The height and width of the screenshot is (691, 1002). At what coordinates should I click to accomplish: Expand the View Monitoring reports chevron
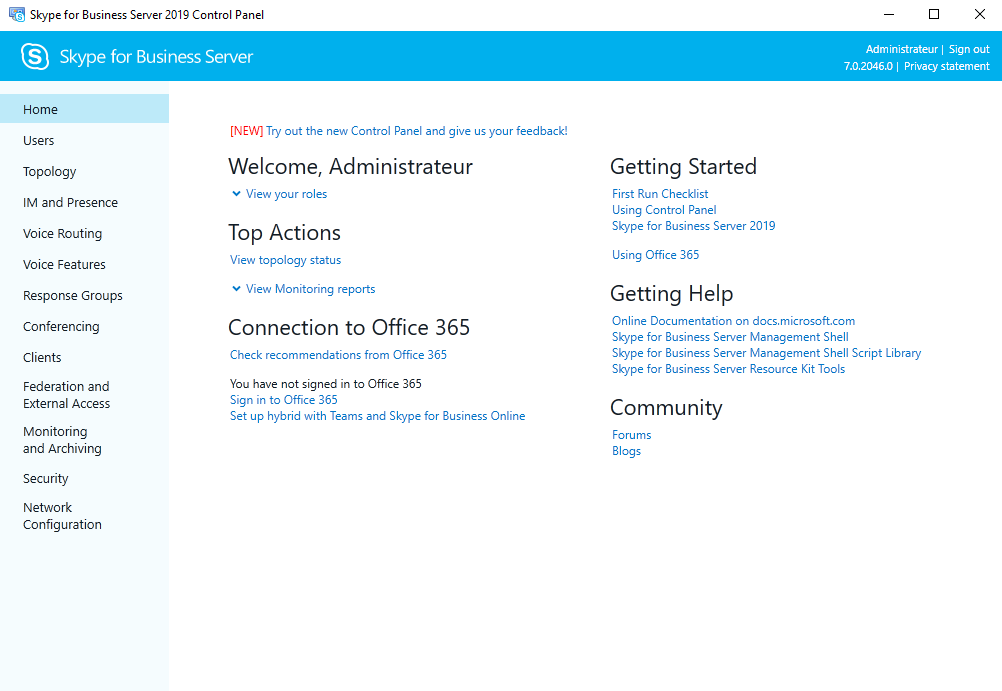[236, 289]
